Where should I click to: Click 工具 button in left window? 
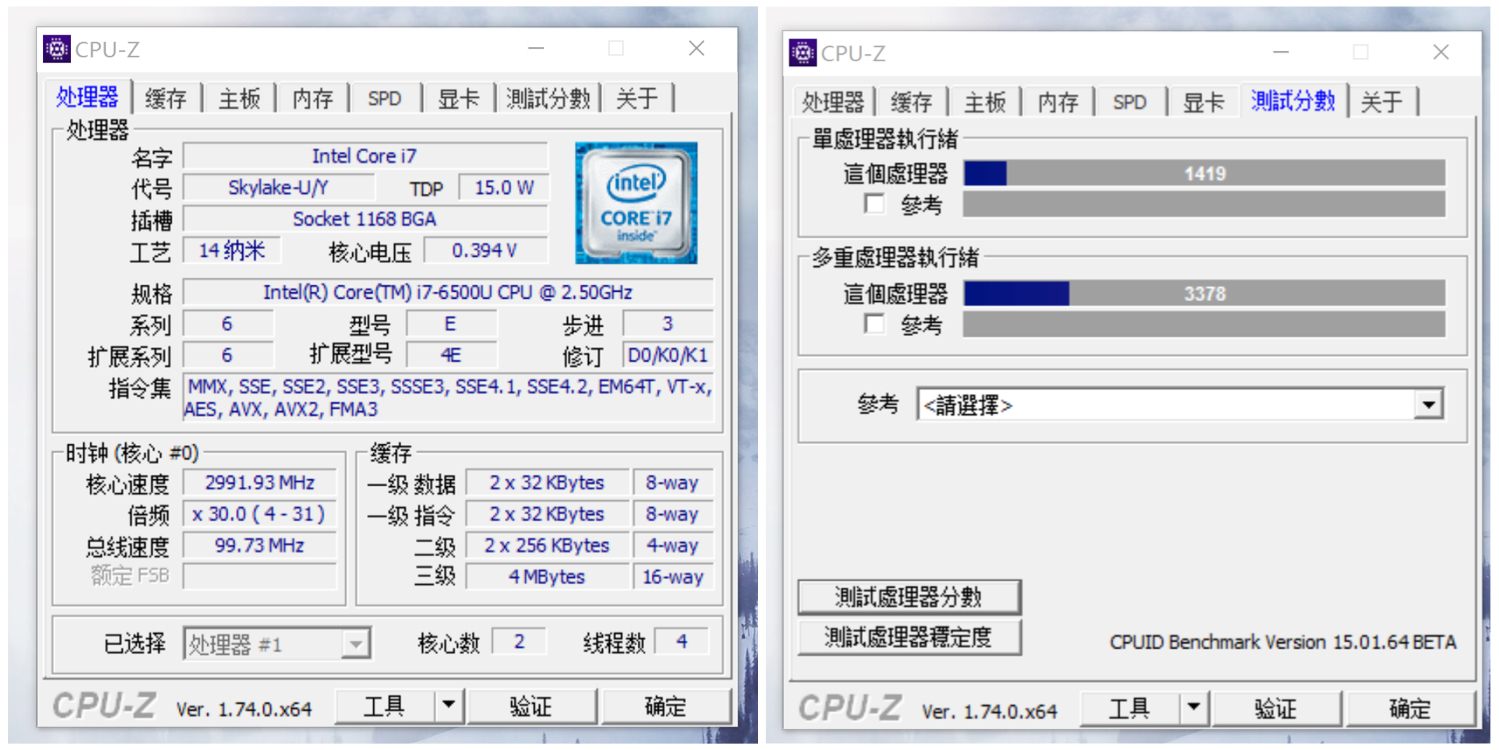click(385, 706)
